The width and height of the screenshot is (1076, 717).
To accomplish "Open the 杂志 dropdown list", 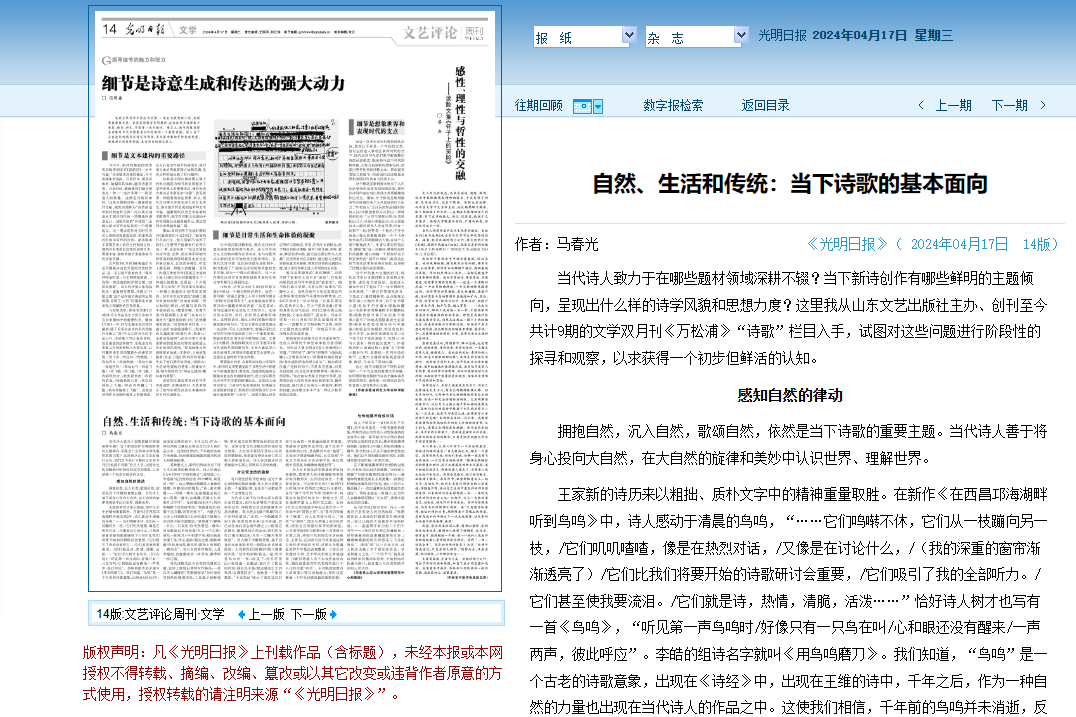I will click(697, 36).
